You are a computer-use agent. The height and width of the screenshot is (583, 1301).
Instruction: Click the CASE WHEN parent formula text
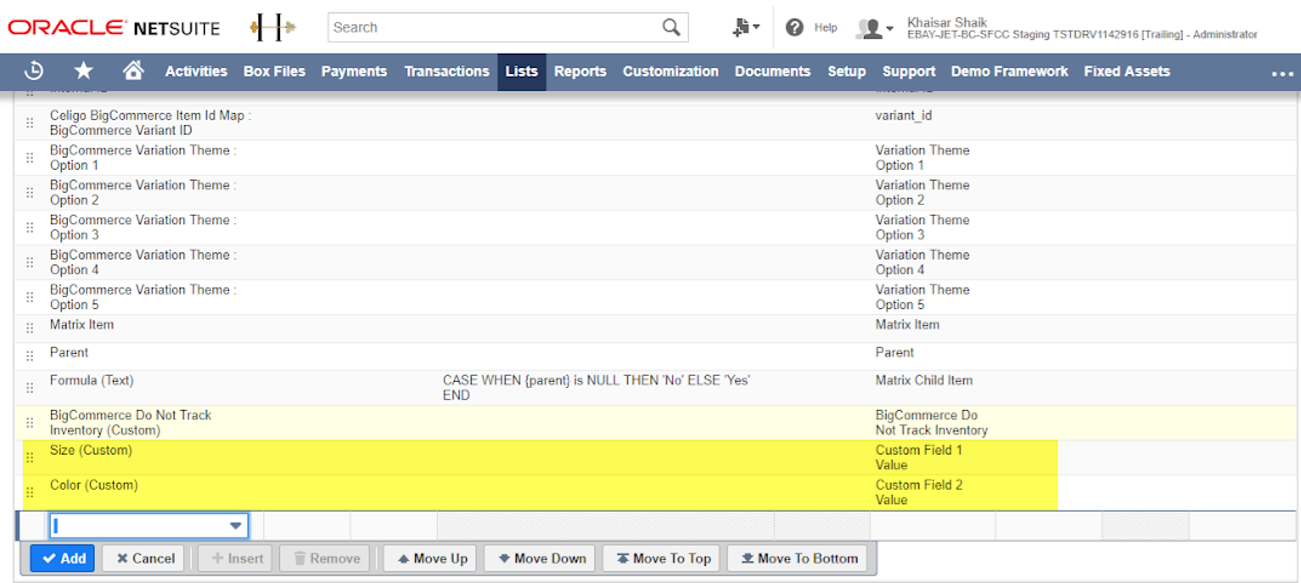coord(597,388)
